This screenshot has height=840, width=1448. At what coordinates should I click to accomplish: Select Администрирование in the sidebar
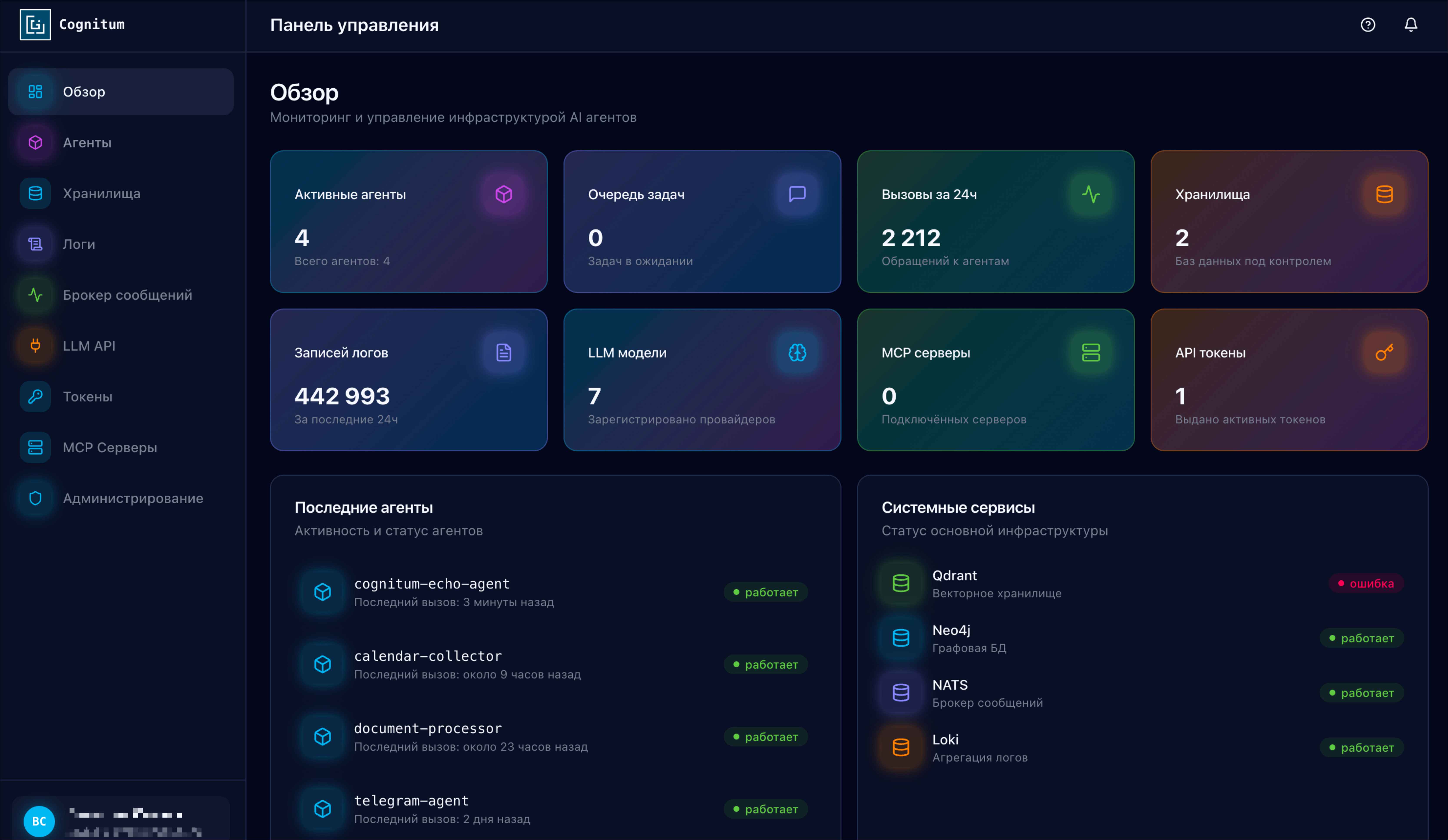(x=133, y=498)
